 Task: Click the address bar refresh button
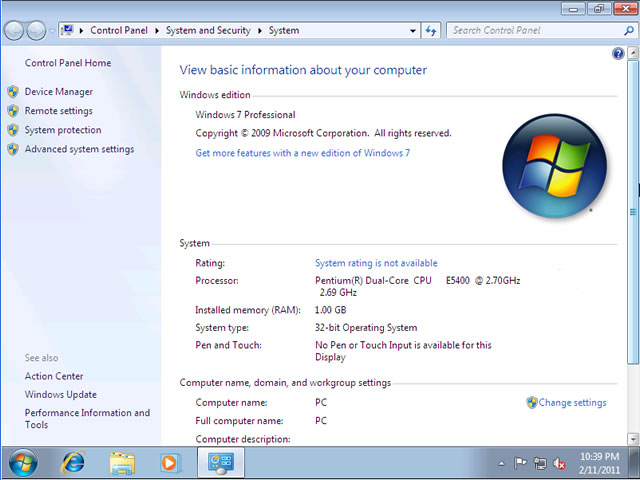click(431, 31)
